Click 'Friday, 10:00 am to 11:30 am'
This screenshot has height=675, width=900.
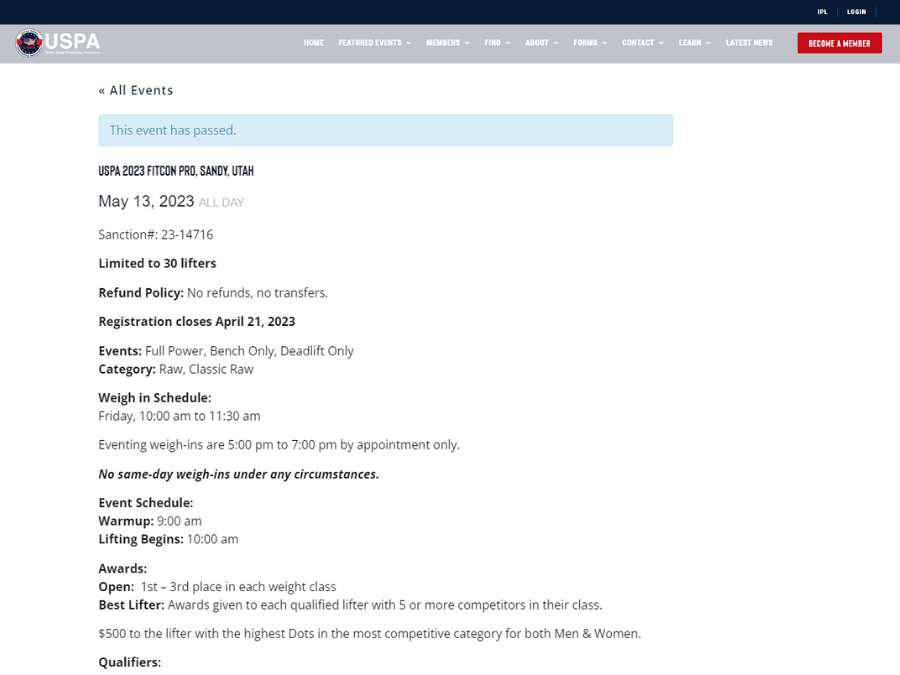click(x=179, y=416)
